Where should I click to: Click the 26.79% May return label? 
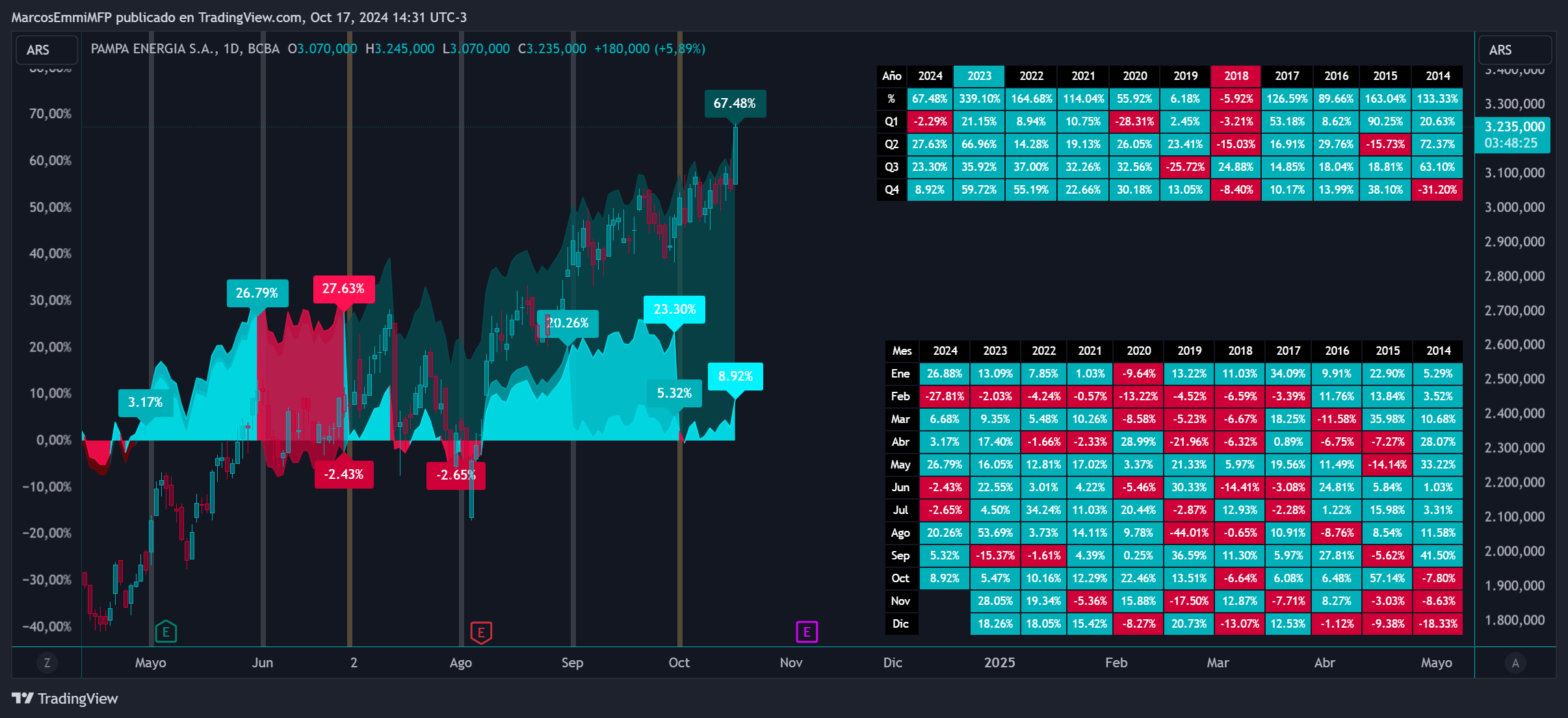click(x=257, y=293)
